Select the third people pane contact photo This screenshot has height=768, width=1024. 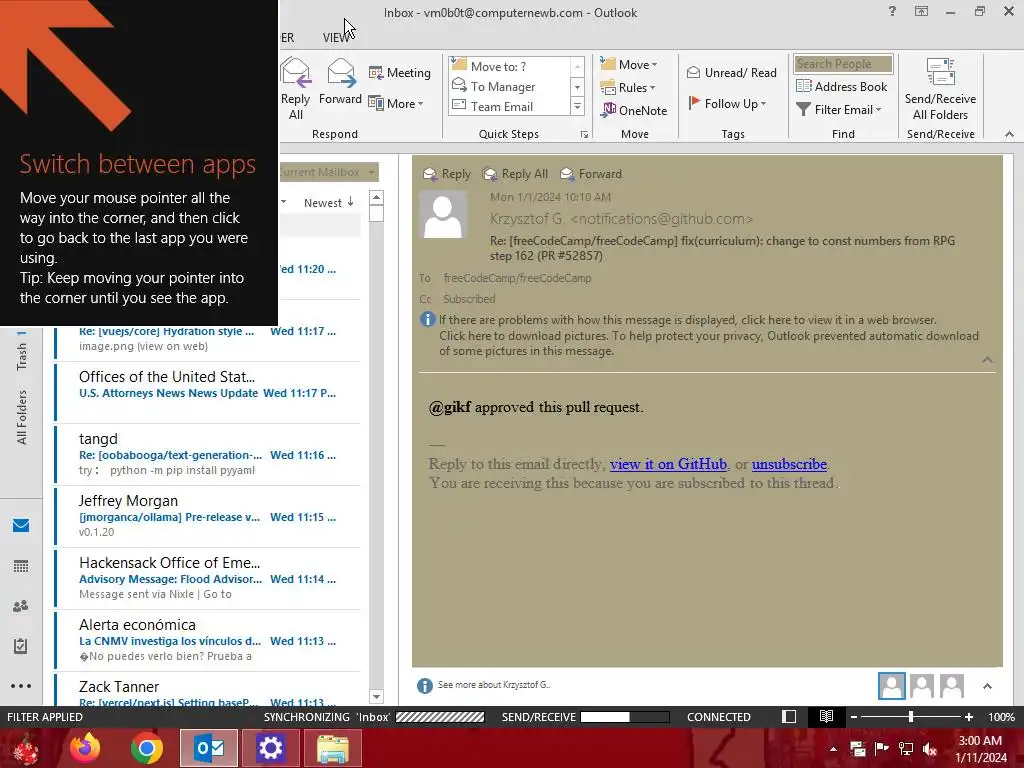point(952,686)
